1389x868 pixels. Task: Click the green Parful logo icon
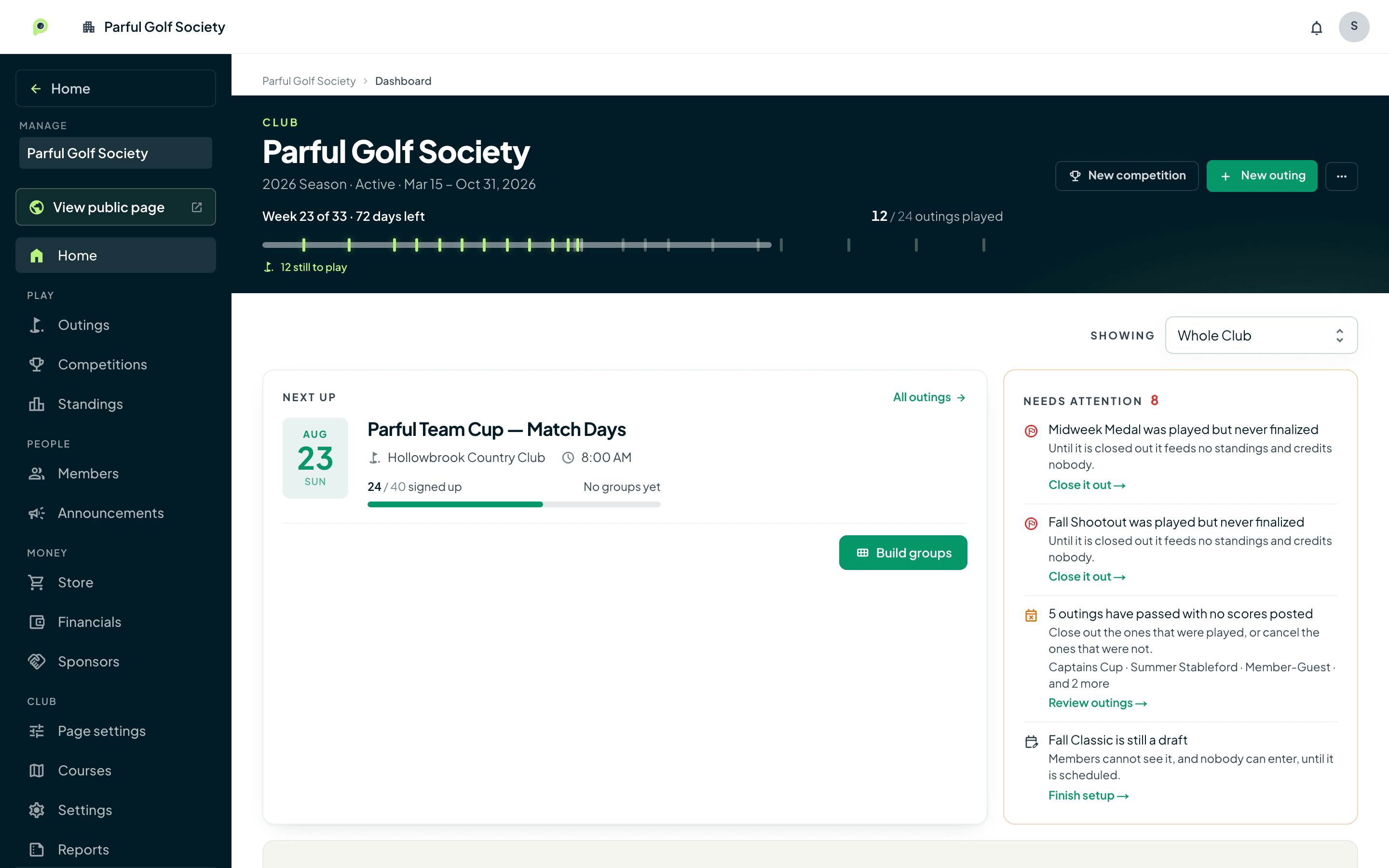(x=40, y=27)
